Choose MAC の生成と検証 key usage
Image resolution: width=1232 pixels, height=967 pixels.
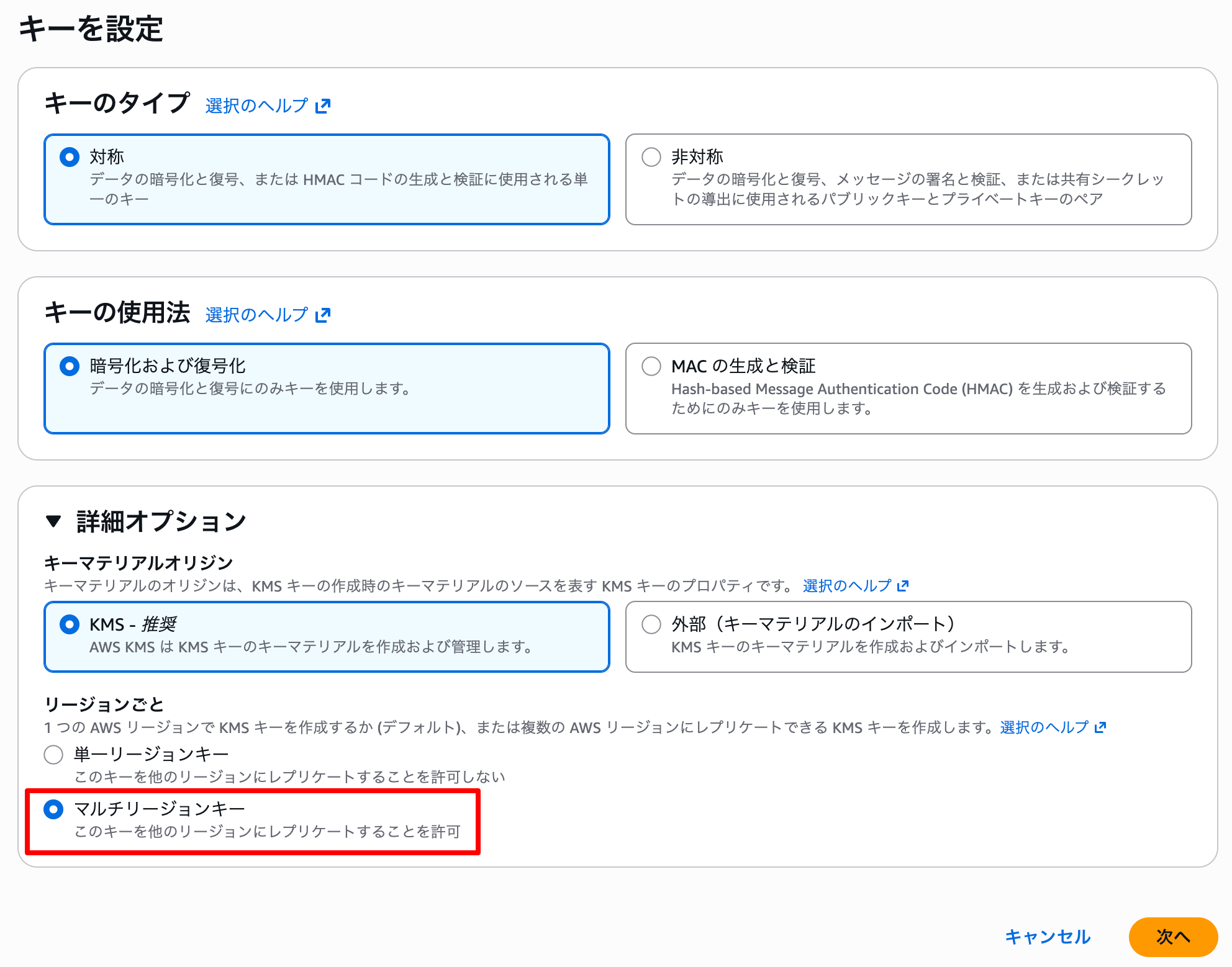pos(651,366)
